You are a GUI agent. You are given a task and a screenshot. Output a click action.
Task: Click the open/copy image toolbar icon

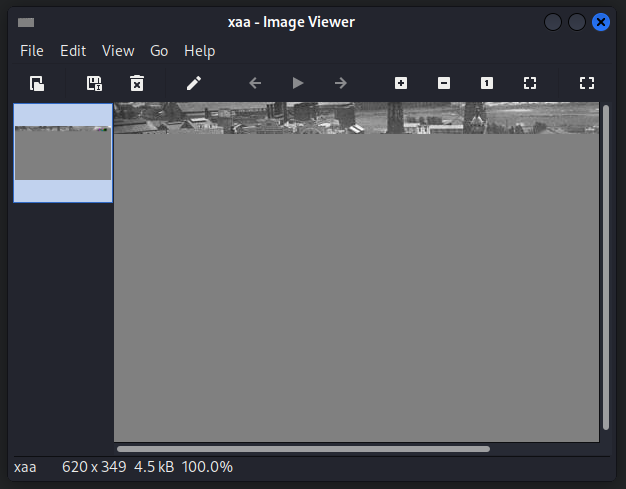[37, 83]
